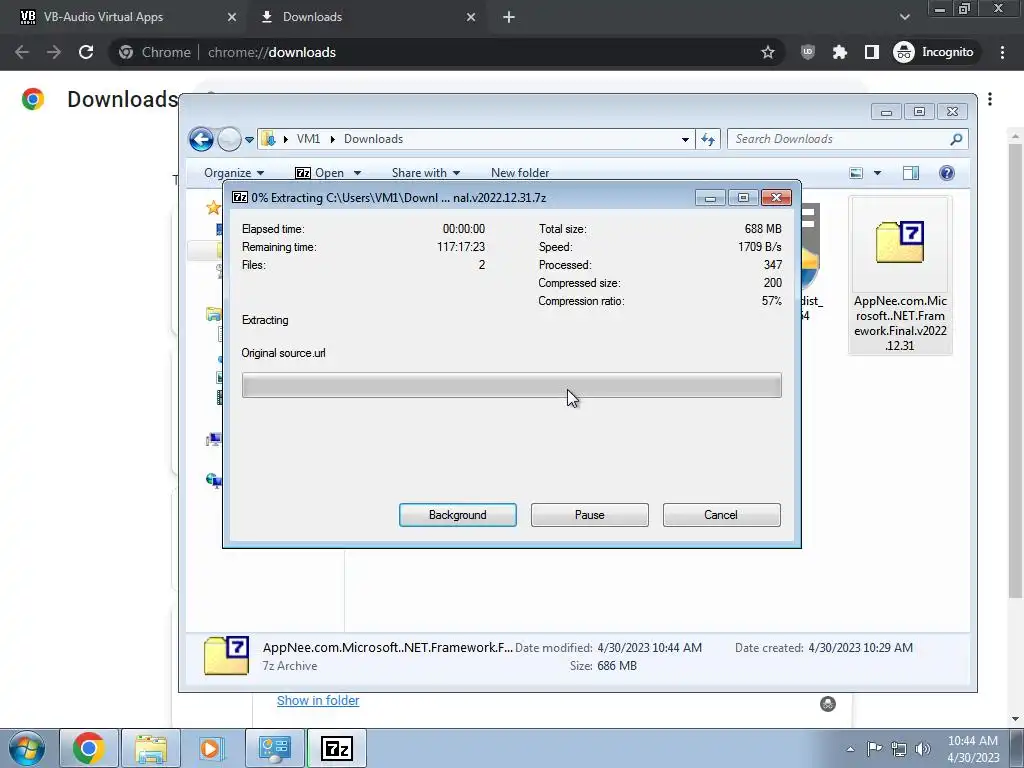This screenshot has width=1024, height=768.
Task: Change the Explorer view icon
Action: point(856,173)
